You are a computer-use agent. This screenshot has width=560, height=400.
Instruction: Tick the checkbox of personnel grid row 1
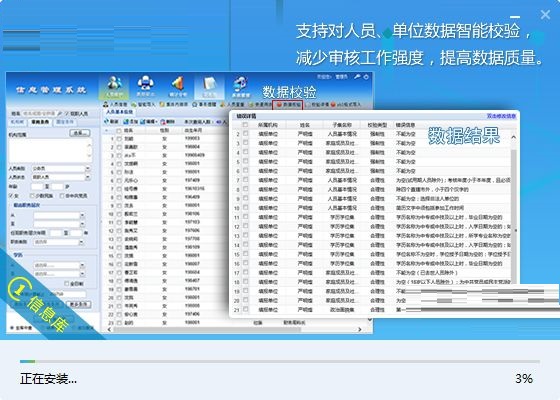(119, 139)
